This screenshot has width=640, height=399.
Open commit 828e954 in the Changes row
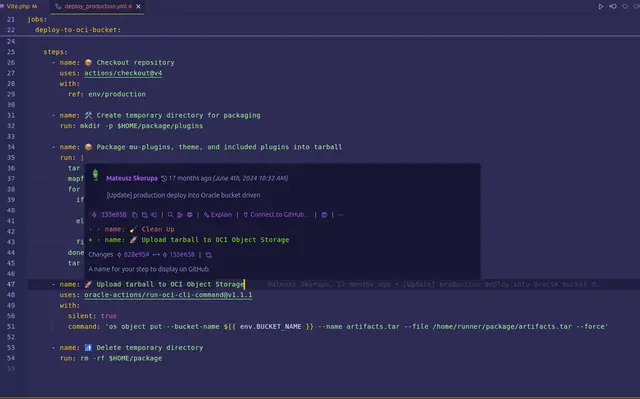pyautogui.click(x=136, y=255)
